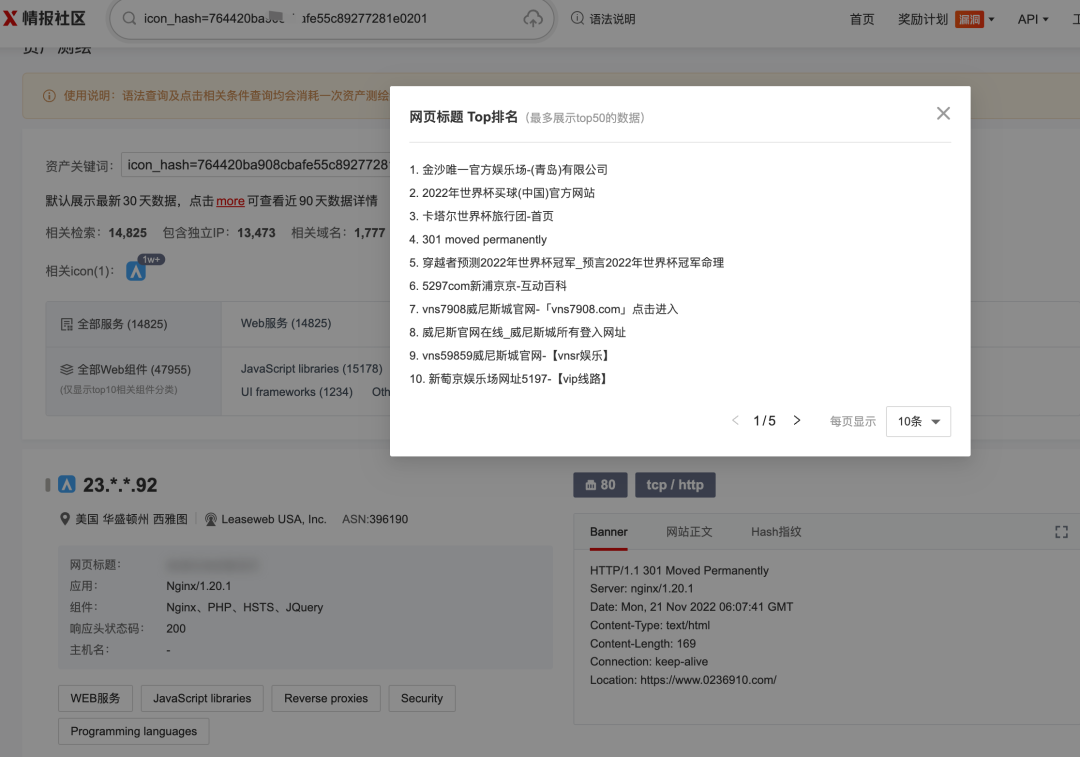Open the API dropdown menu
Viewport: 1080px width, 757px height.
(1032, 19)
